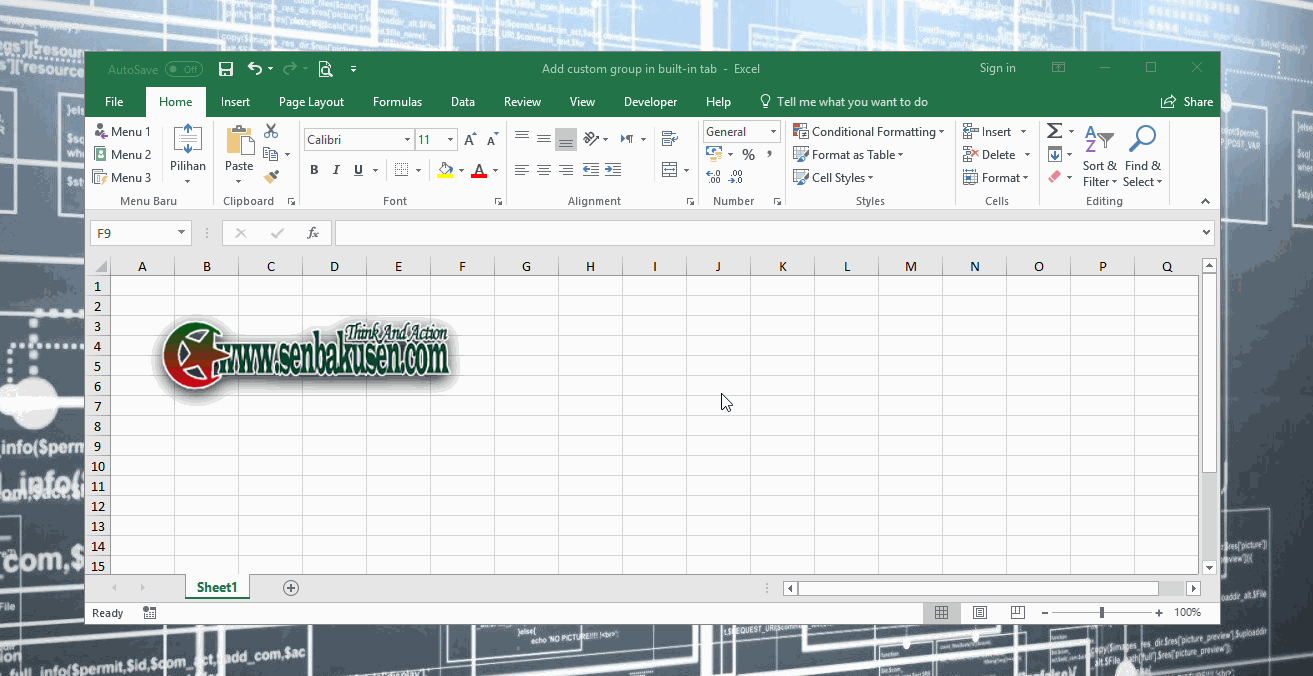The width and height of the screenshot is (1313, 676).
Task: Toggle Bold formatting
Action: pyautogui.click(x=314, y=170)
